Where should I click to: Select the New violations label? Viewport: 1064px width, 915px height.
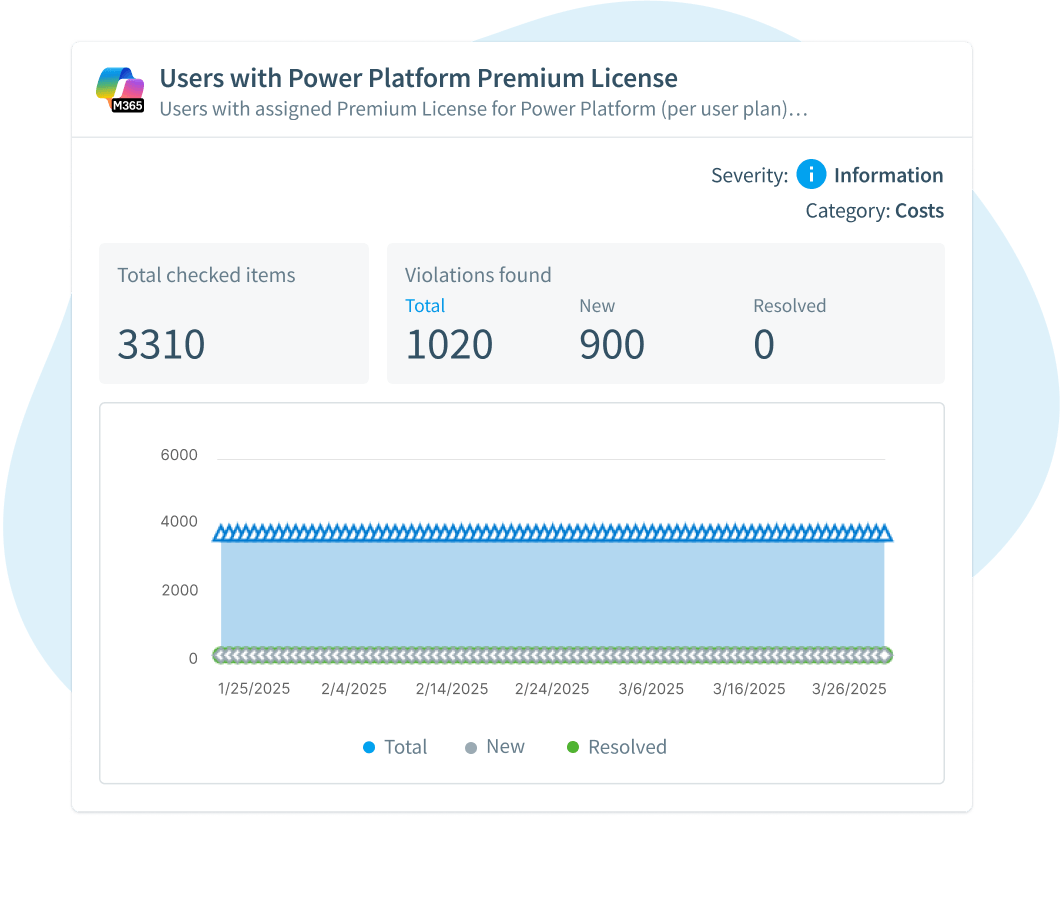click(597, 306)
